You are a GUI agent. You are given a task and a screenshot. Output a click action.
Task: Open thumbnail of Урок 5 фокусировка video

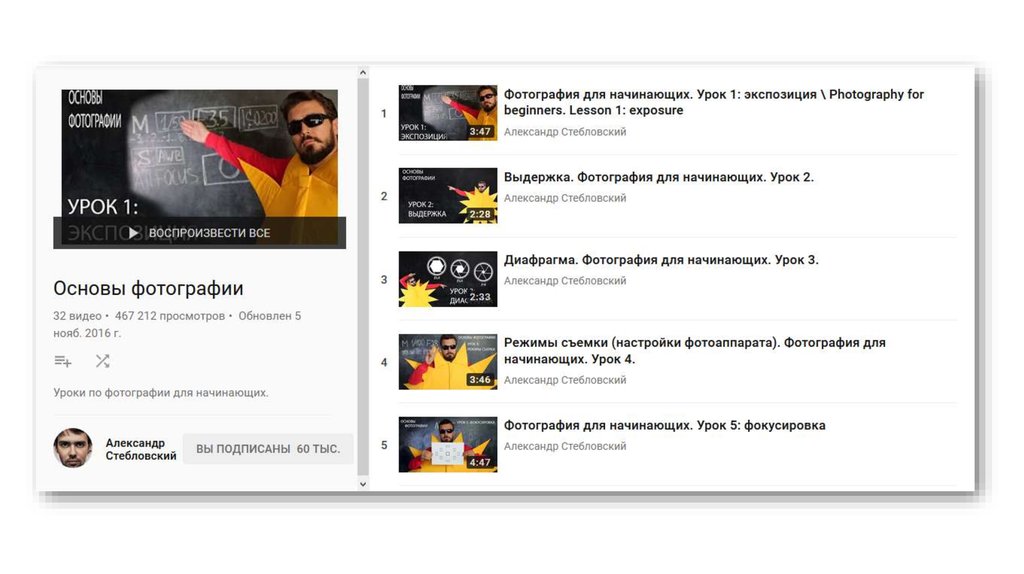[x=447, y=445]
